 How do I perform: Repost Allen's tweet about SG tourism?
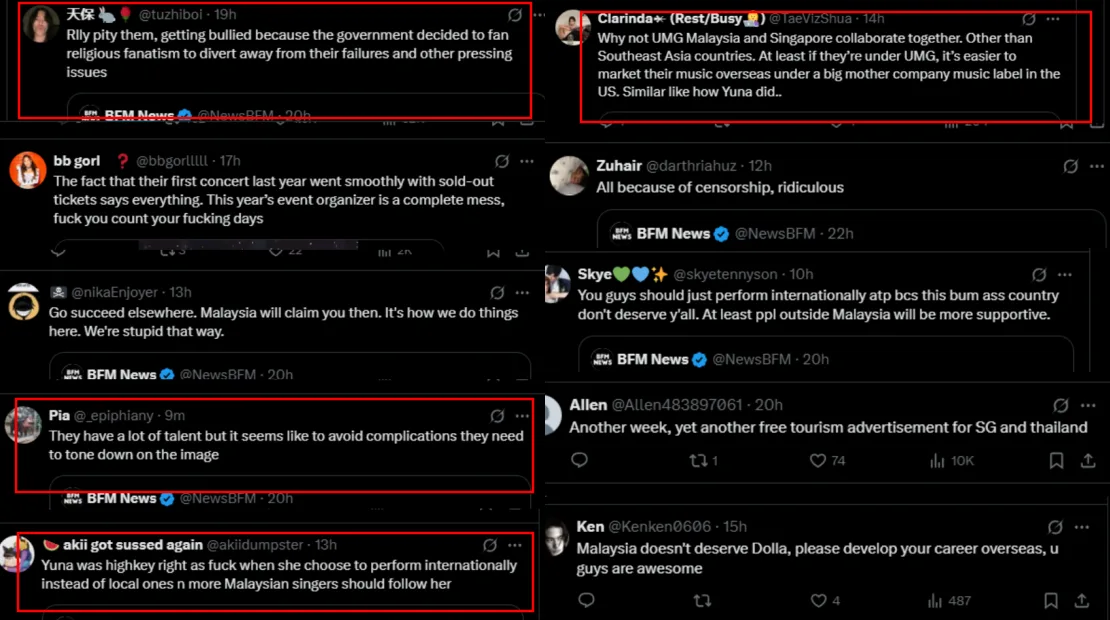(x=697, y=460)
